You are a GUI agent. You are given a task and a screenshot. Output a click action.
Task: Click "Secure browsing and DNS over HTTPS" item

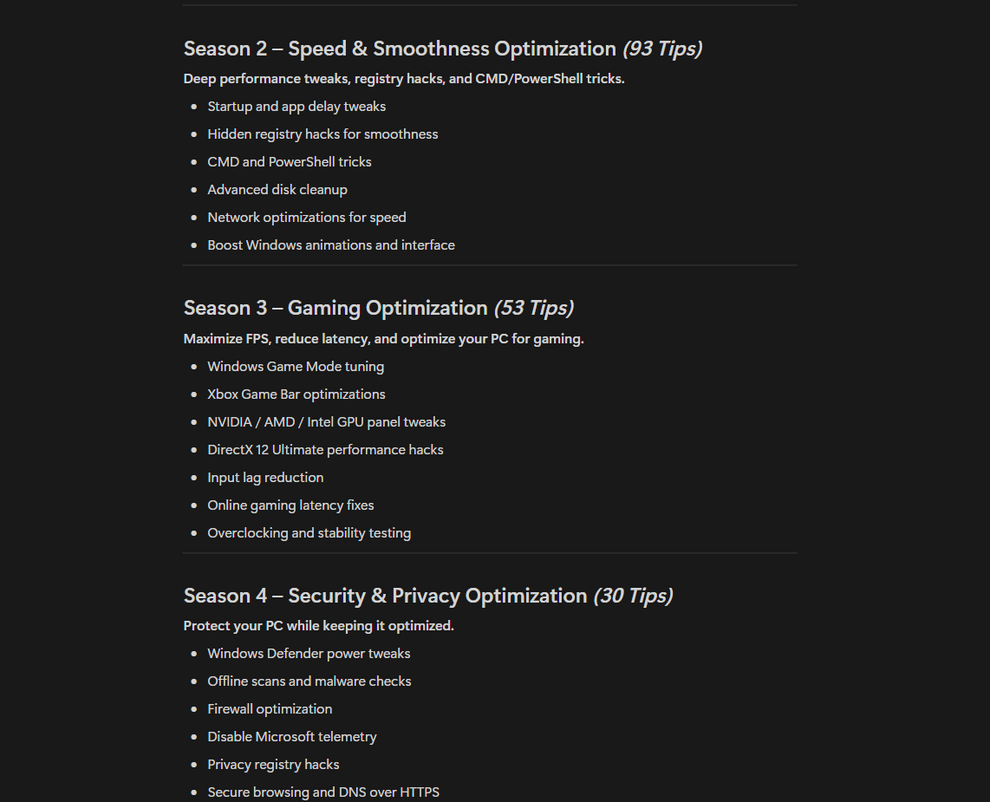tap(323, 792)
